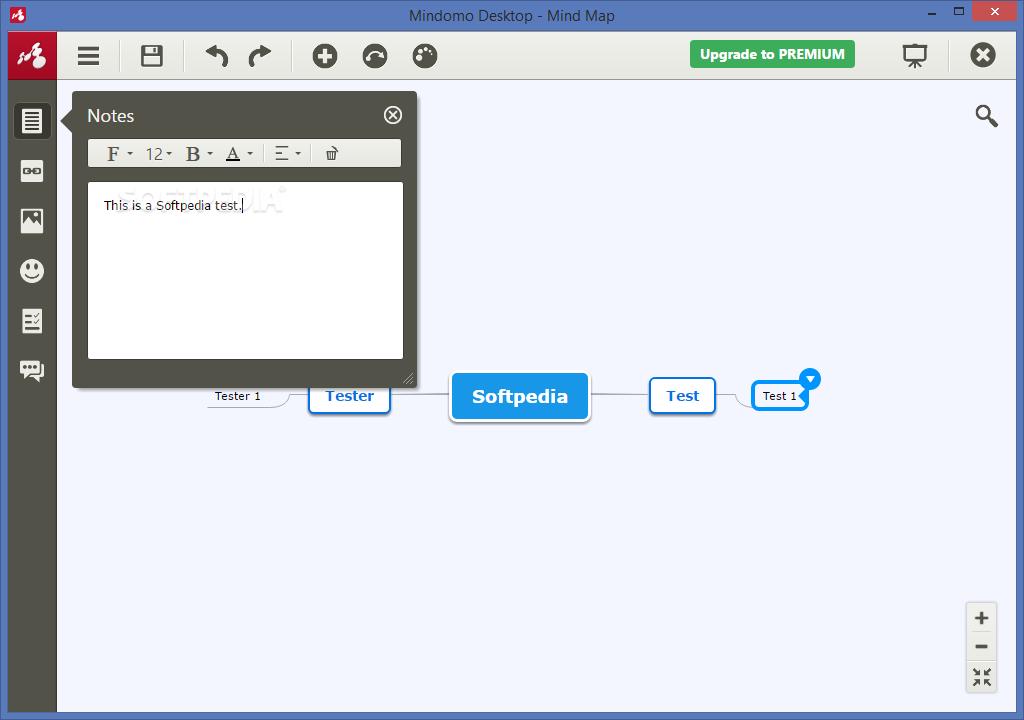Select the Tester topic node

[349, 398]
